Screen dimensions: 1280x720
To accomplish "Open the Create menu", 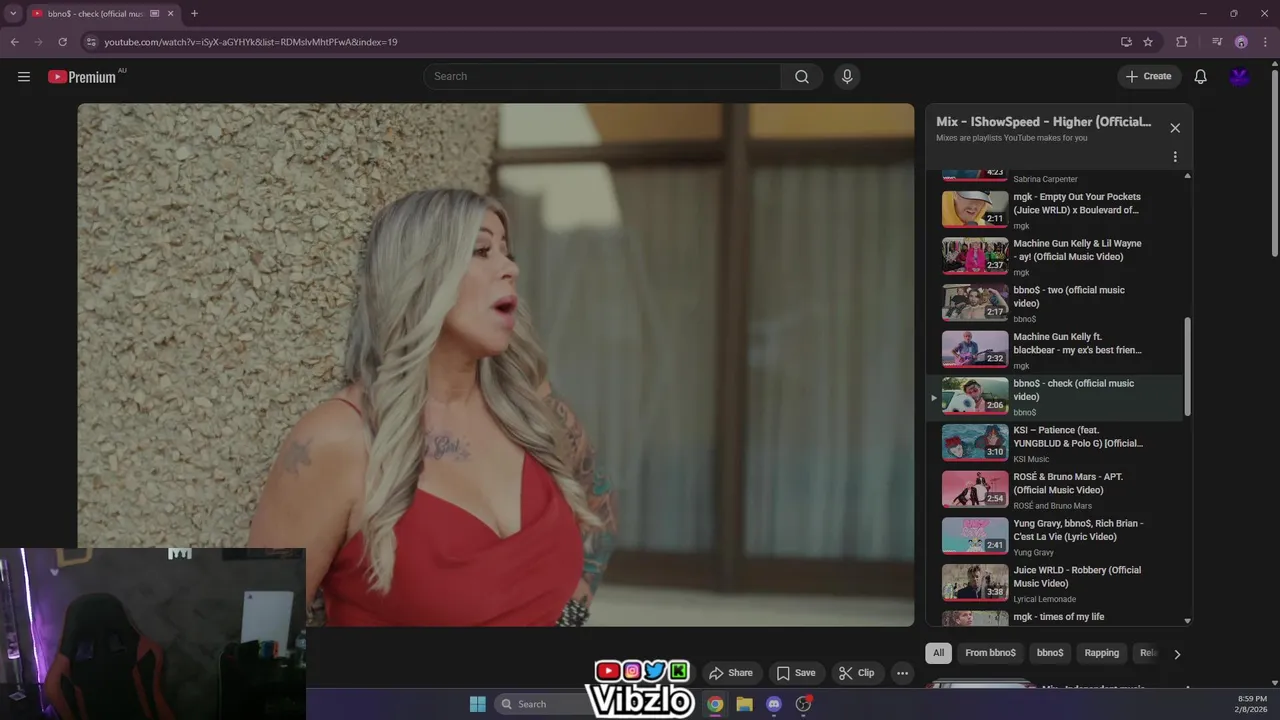I will [x=1148, y=77].
